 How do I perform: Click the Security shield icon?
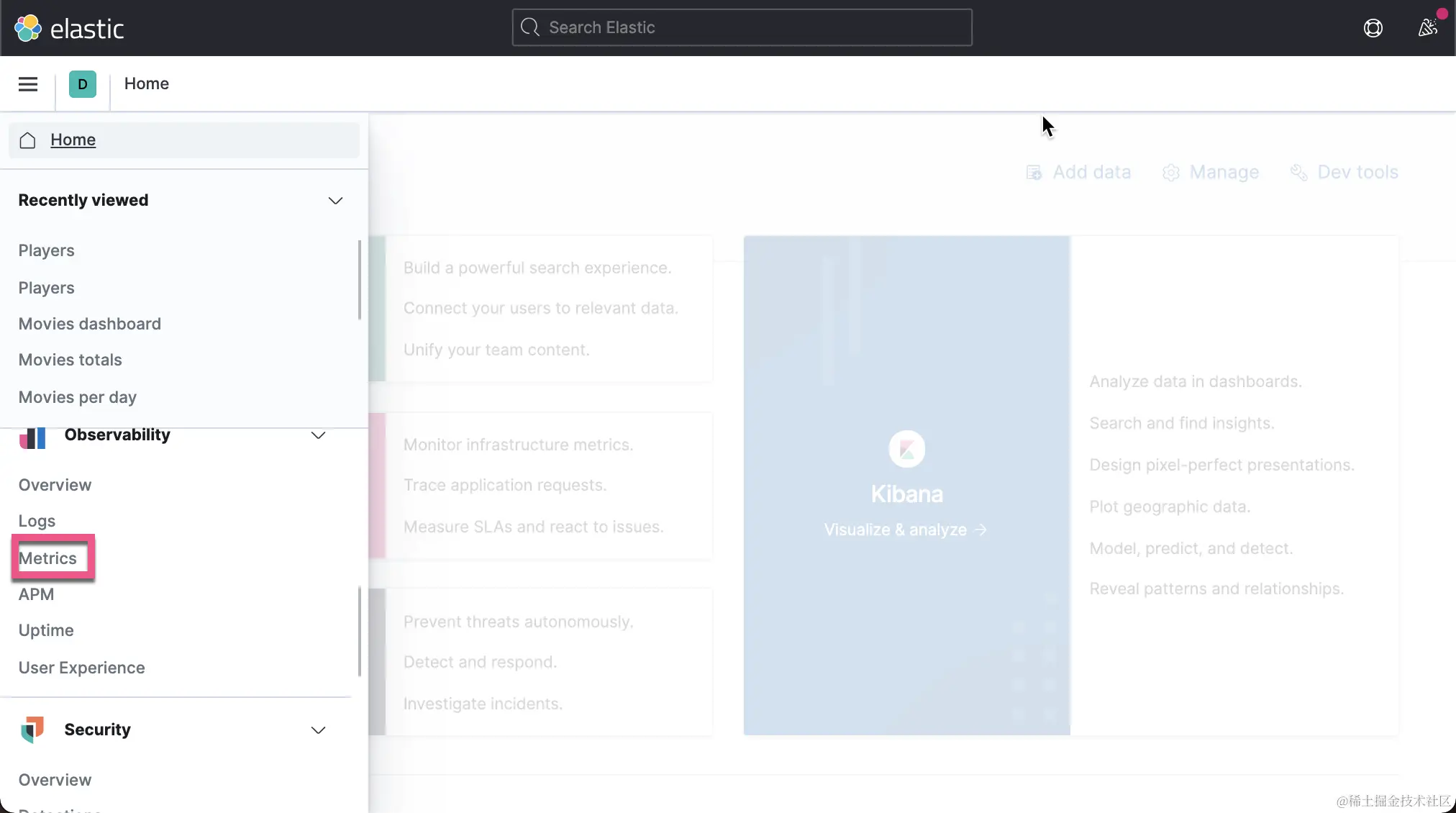click(32, 730)
